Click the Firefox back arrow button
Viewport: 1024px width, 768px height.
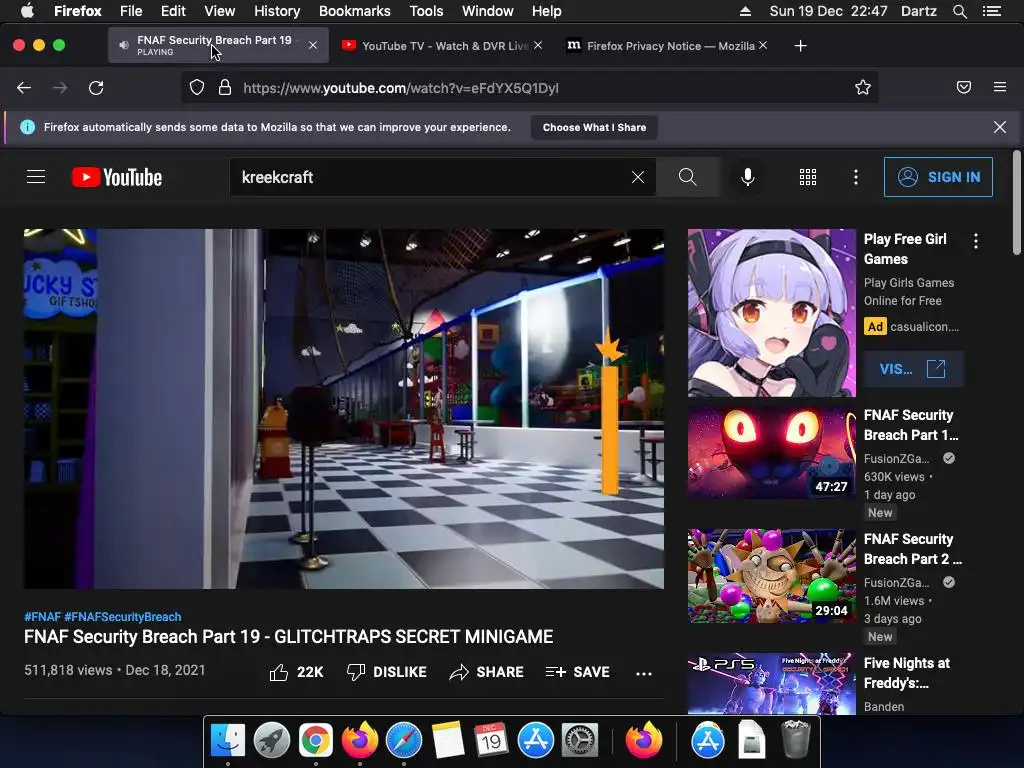(24, 88)
